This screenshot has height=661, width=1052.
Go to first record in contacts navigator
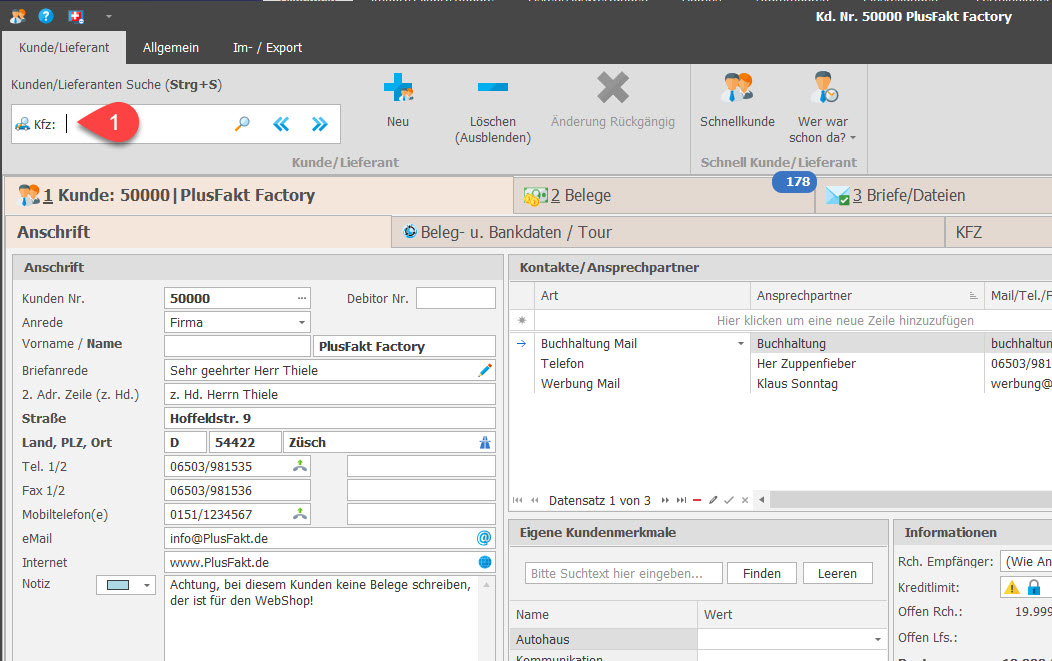(x=517, y=501)
